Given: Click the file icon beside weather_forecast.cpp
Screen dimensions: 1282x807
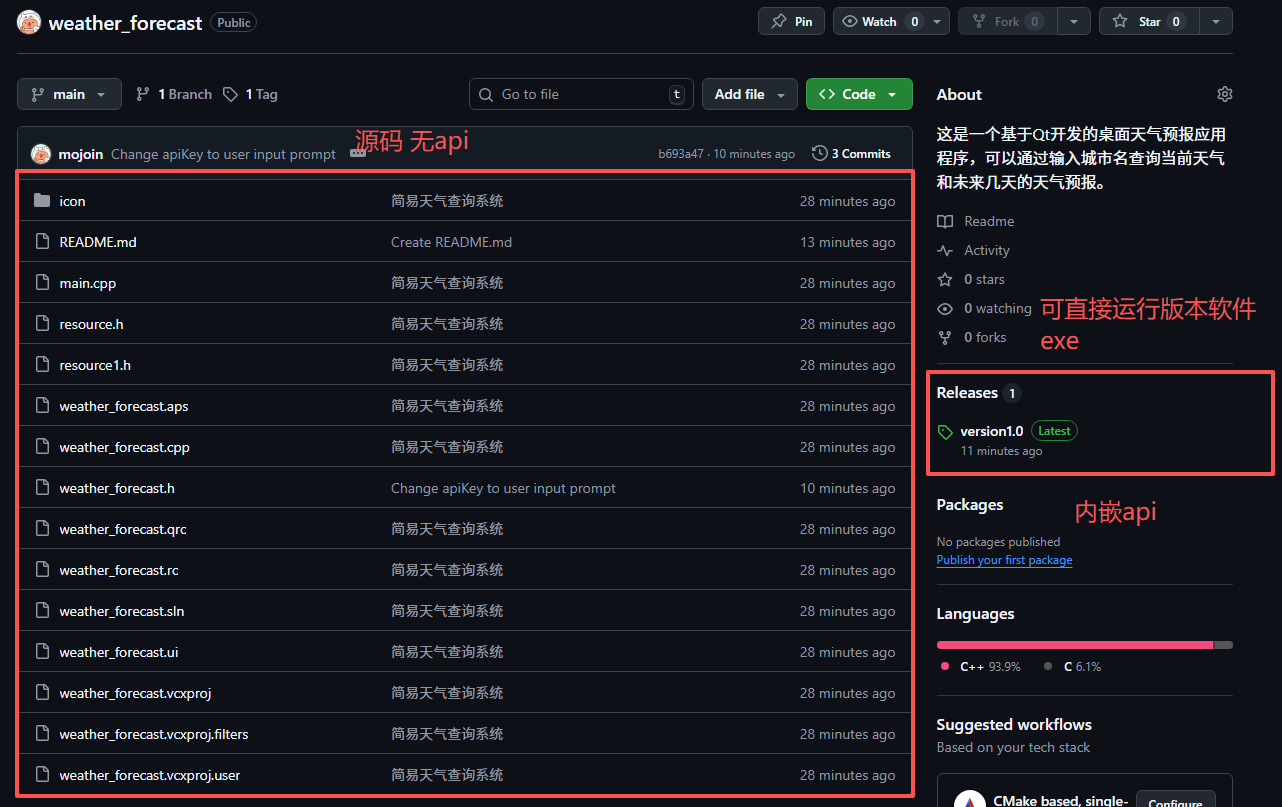Looking at the screenshot, I should coord(42,447).
